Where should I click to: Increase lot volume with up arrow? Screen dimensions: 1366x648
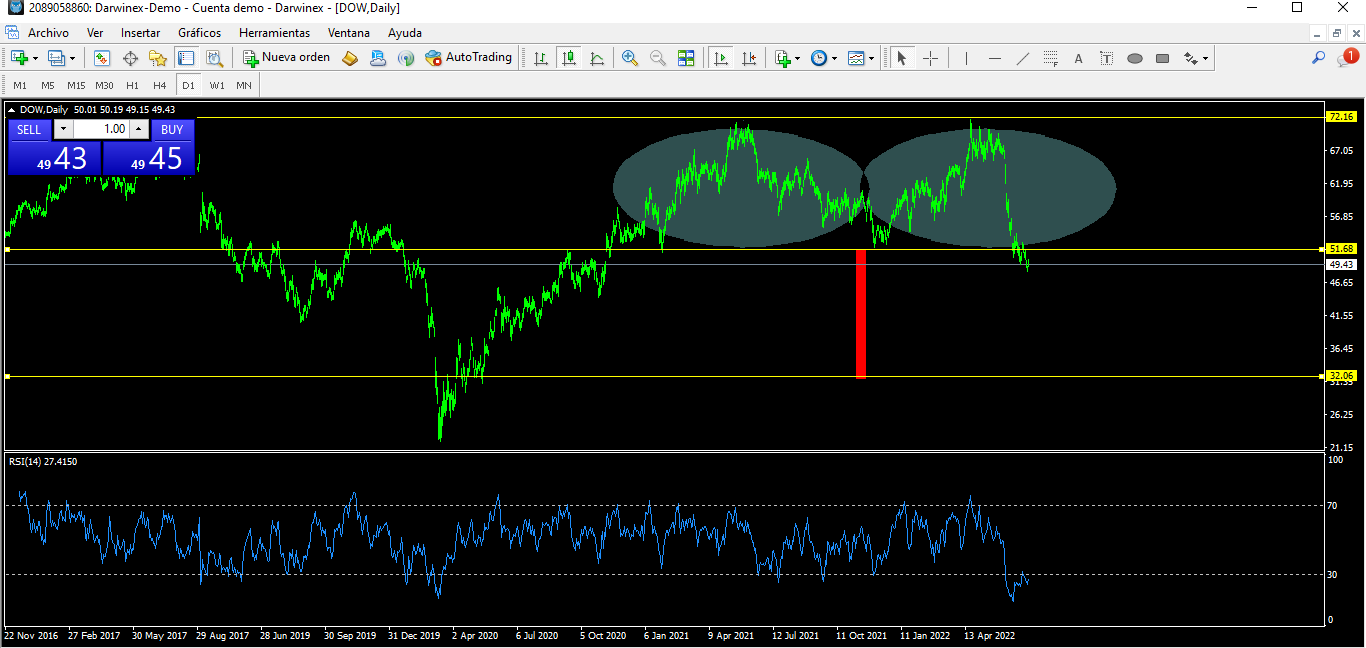point(139,129)
